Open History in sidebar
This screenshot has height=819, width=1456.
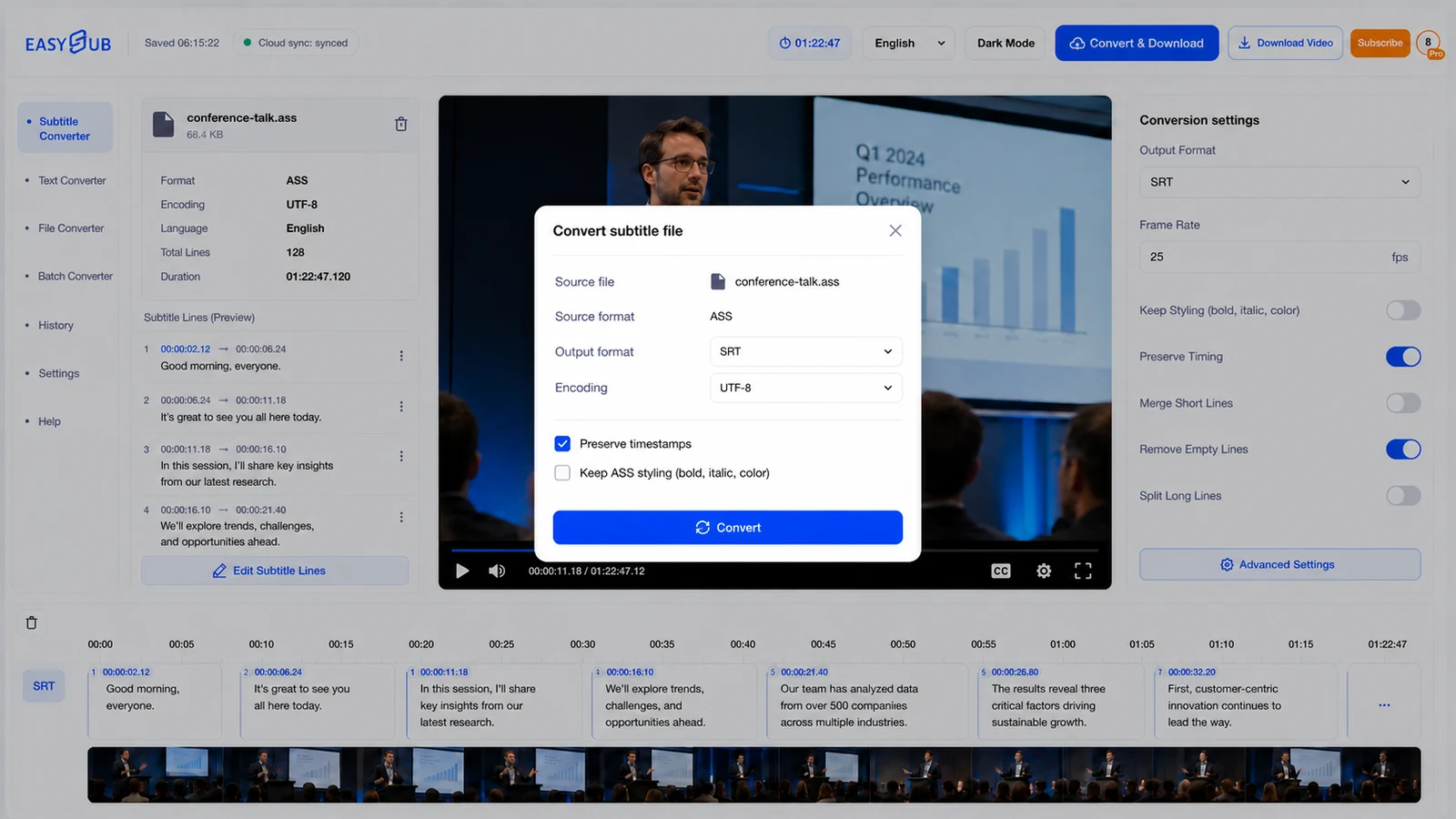click(56, 325)
